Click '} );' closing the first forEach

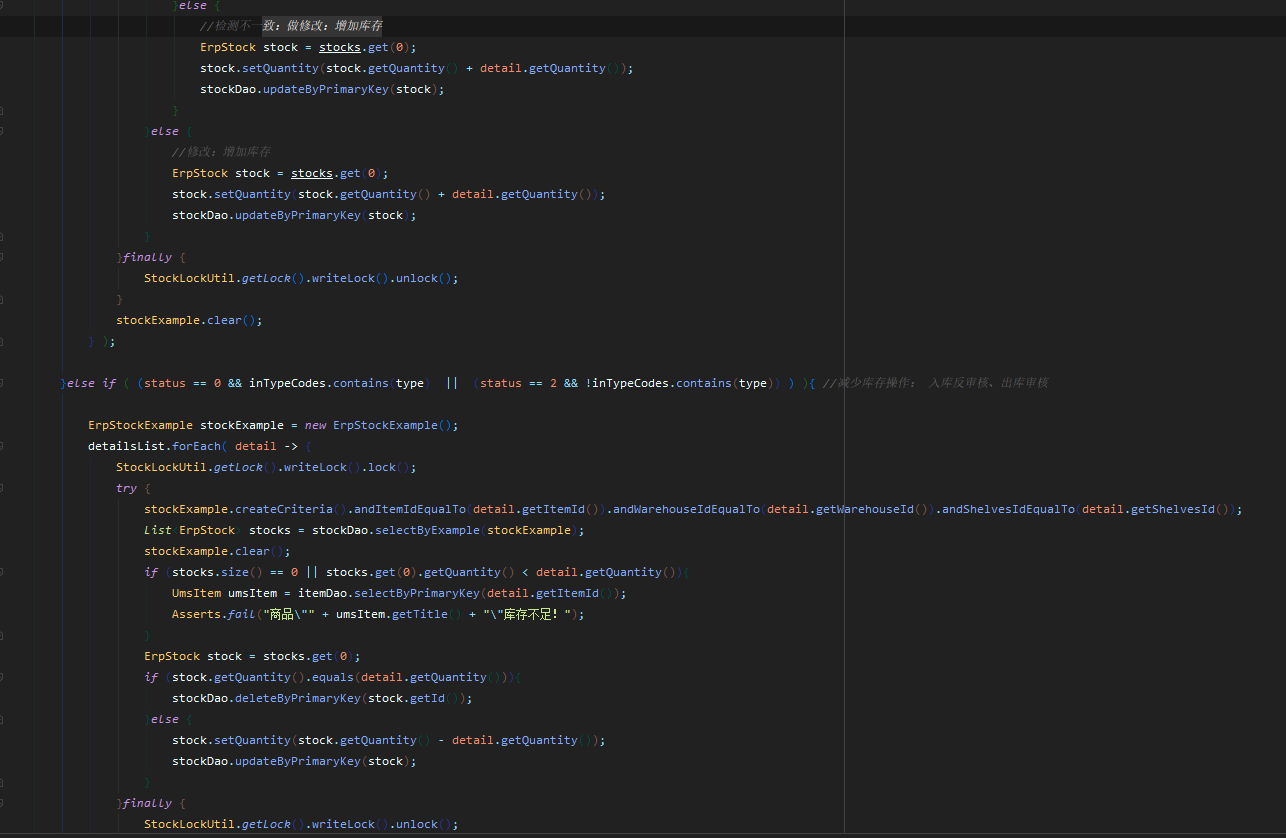[102, 341]
